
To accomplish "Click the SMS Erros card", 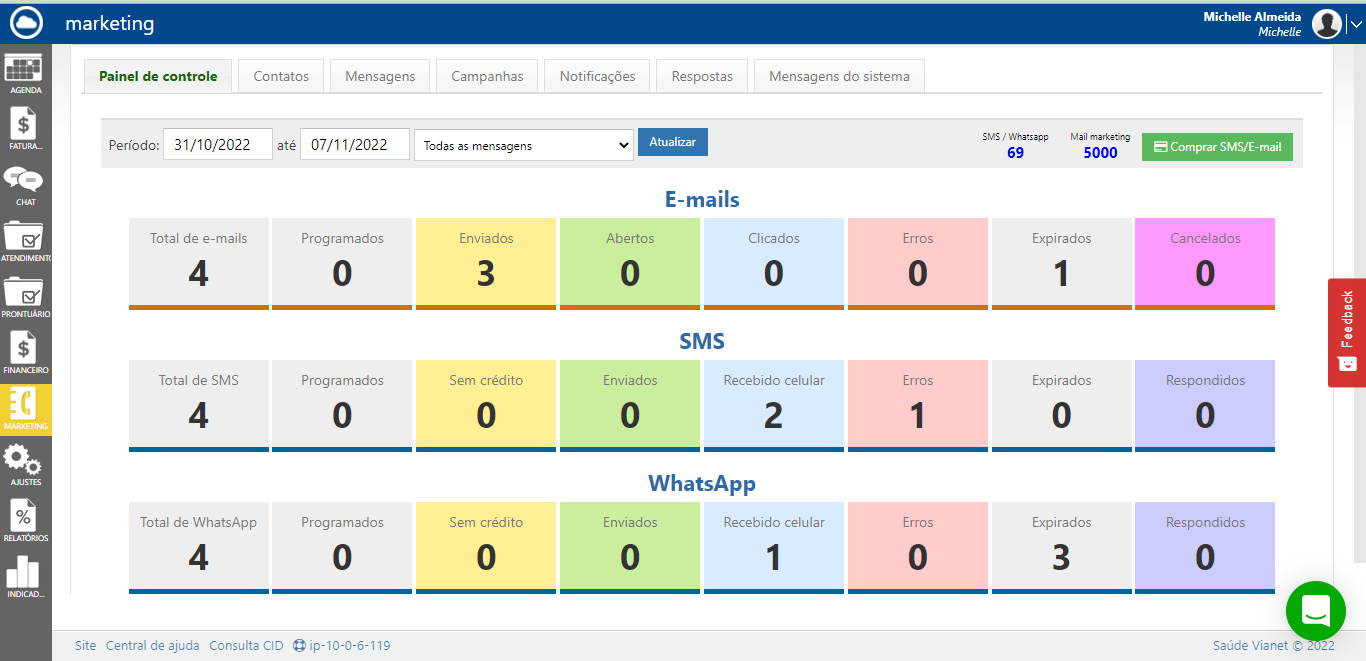I will pos(918,406).
